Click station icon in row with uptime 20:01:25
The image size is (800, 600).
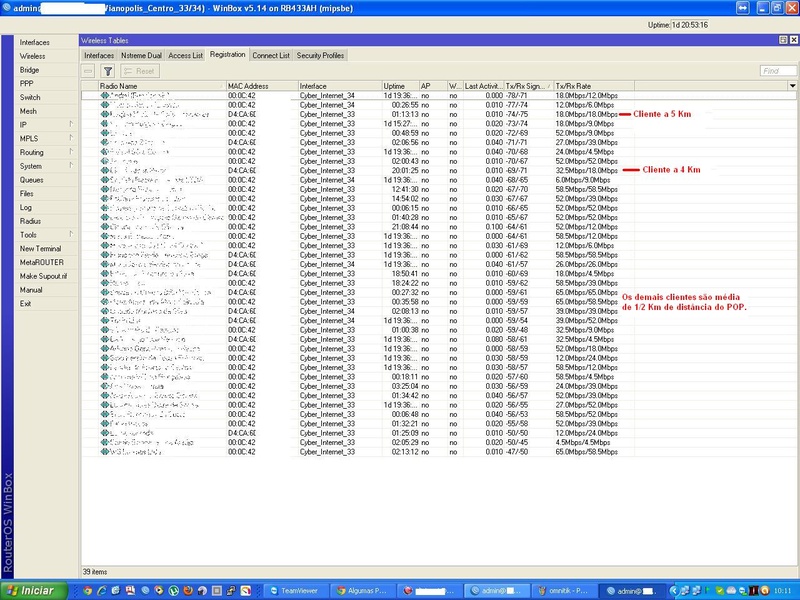105,170
